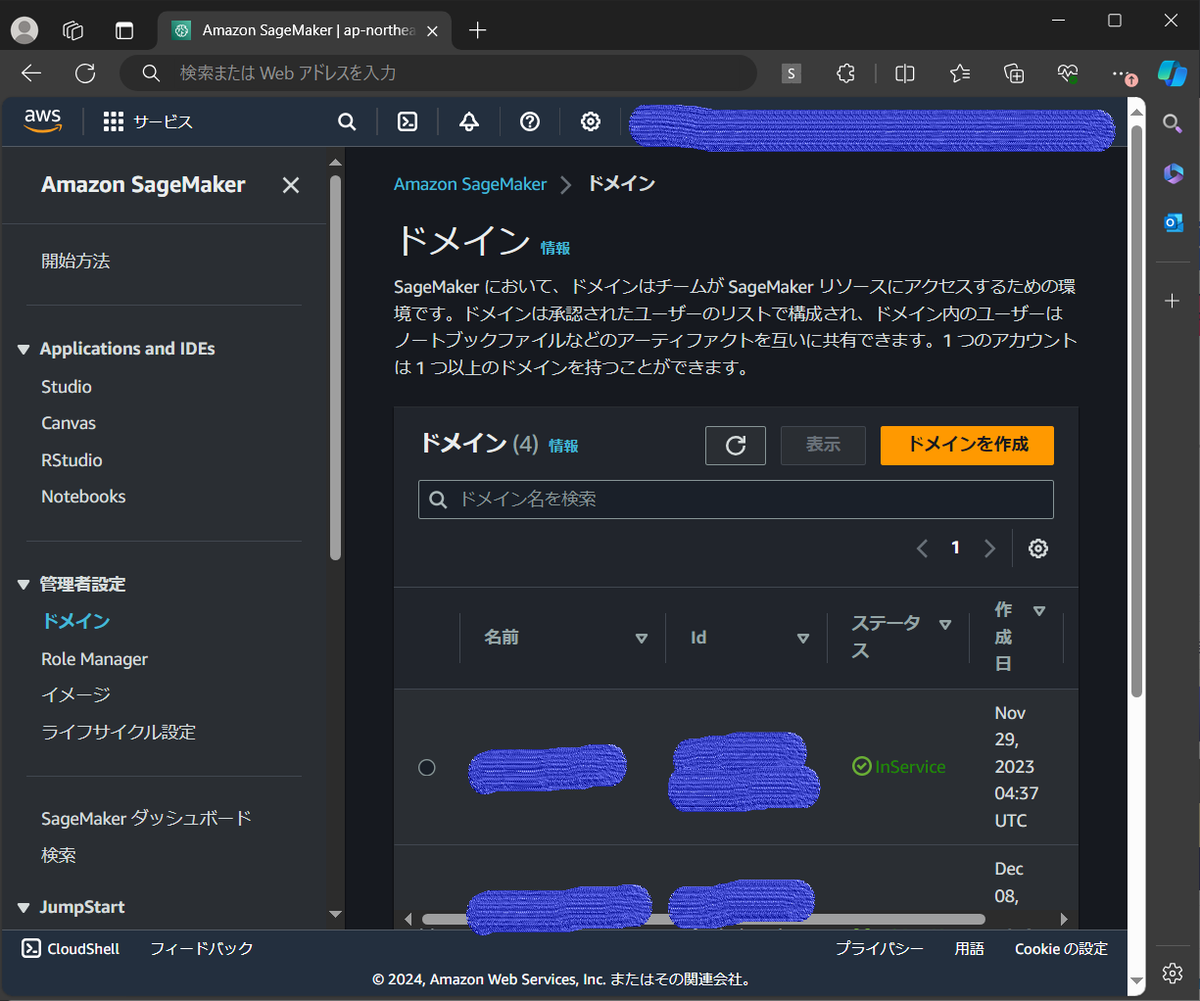Image resolution: width=1200 pixels, height=1001 pixels.
Task: Select the domain created Nov 29, 2023
Action: (427, 767)
